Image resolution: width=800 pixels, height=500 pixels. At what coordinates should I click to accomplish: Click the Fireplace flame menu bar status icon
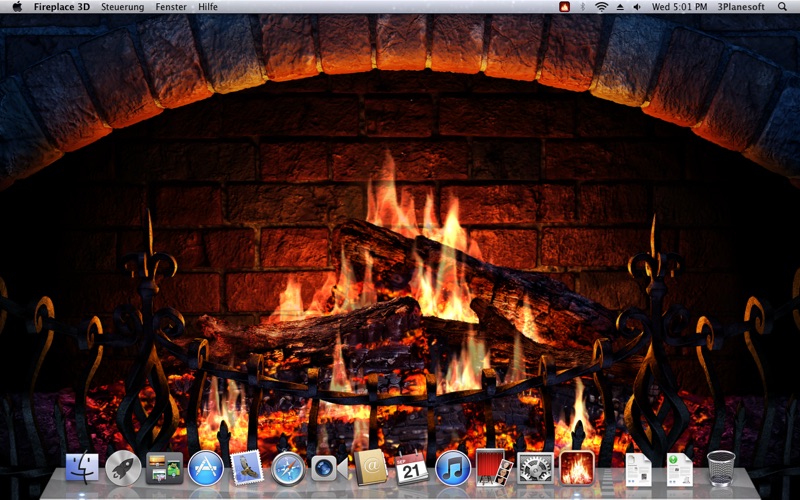tap(564, 7)
